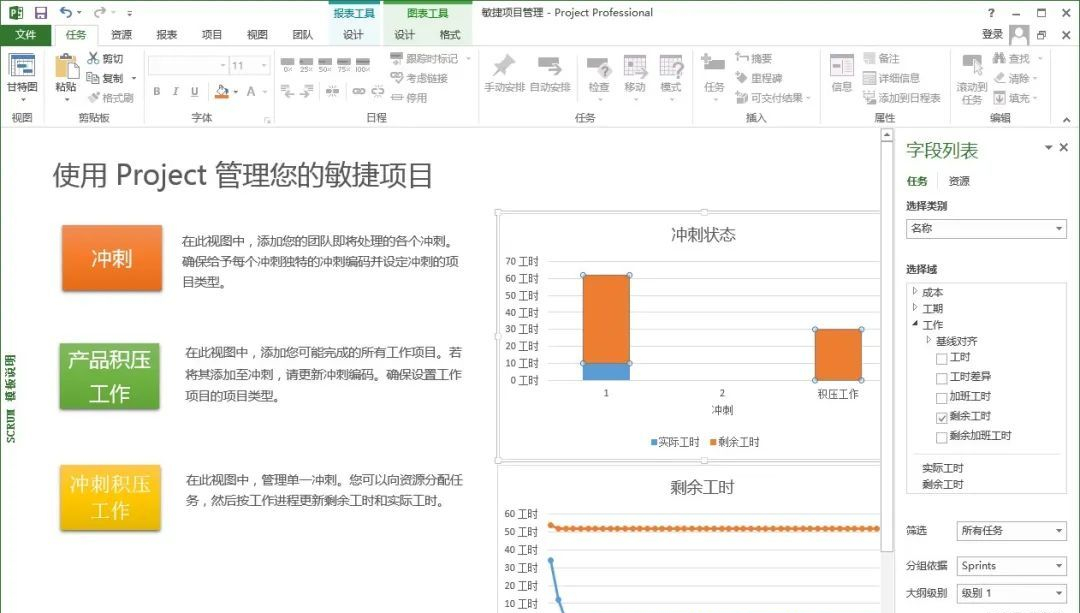Click Link tasks chain icon
1080x613 pixels.
click(358, 91)
